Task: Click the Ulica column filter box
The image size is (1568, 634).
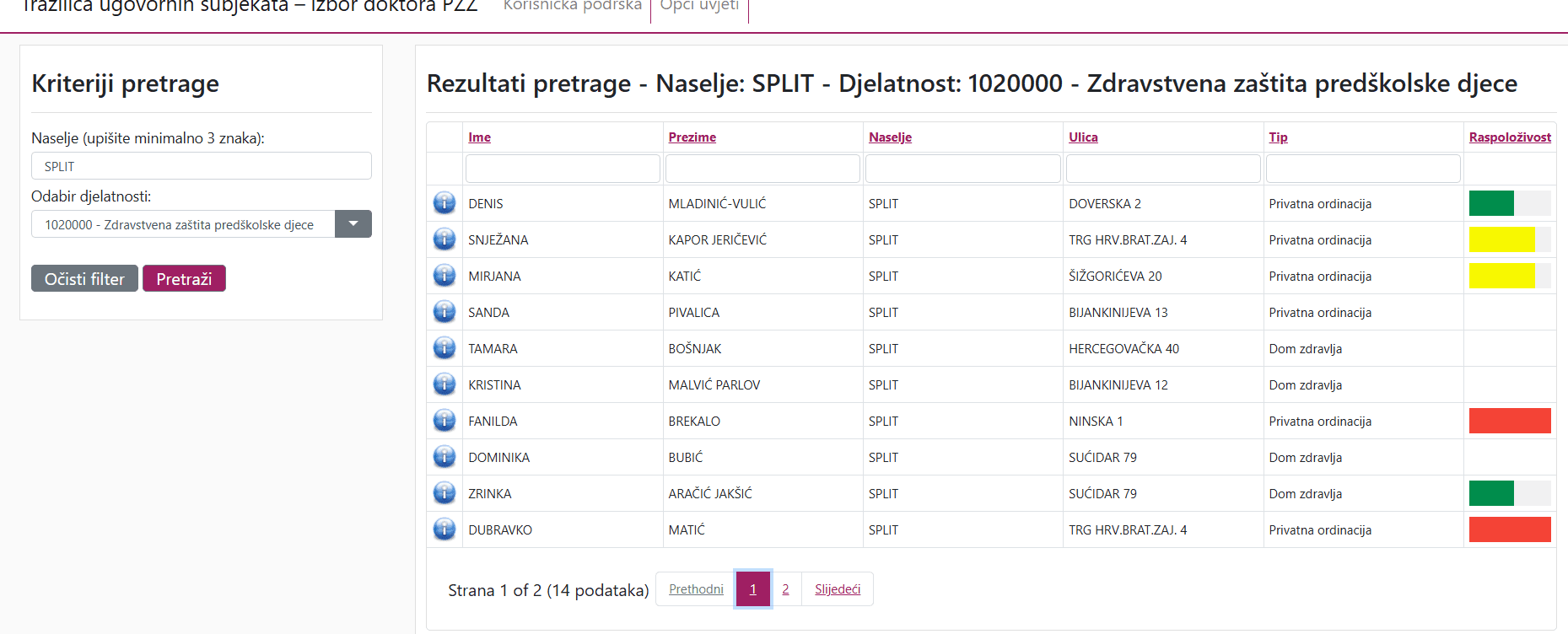Action: (x=1162, y=169)
